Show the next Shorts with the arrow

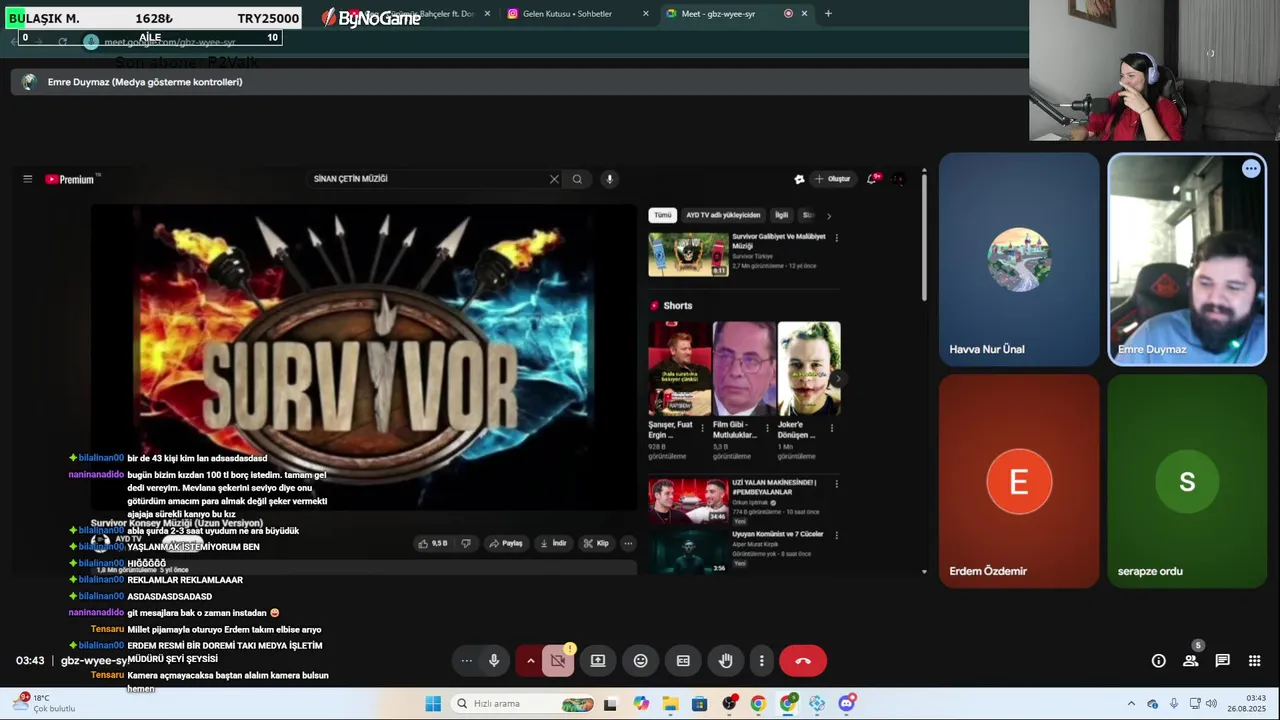(x=839, y=379)
